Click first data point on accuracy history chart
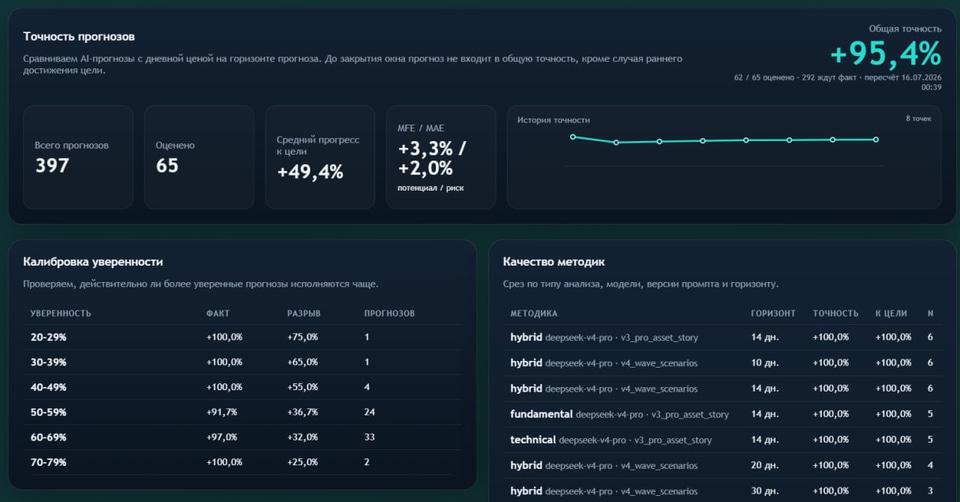Screen dimensions: 960x502 coord(572,137)
